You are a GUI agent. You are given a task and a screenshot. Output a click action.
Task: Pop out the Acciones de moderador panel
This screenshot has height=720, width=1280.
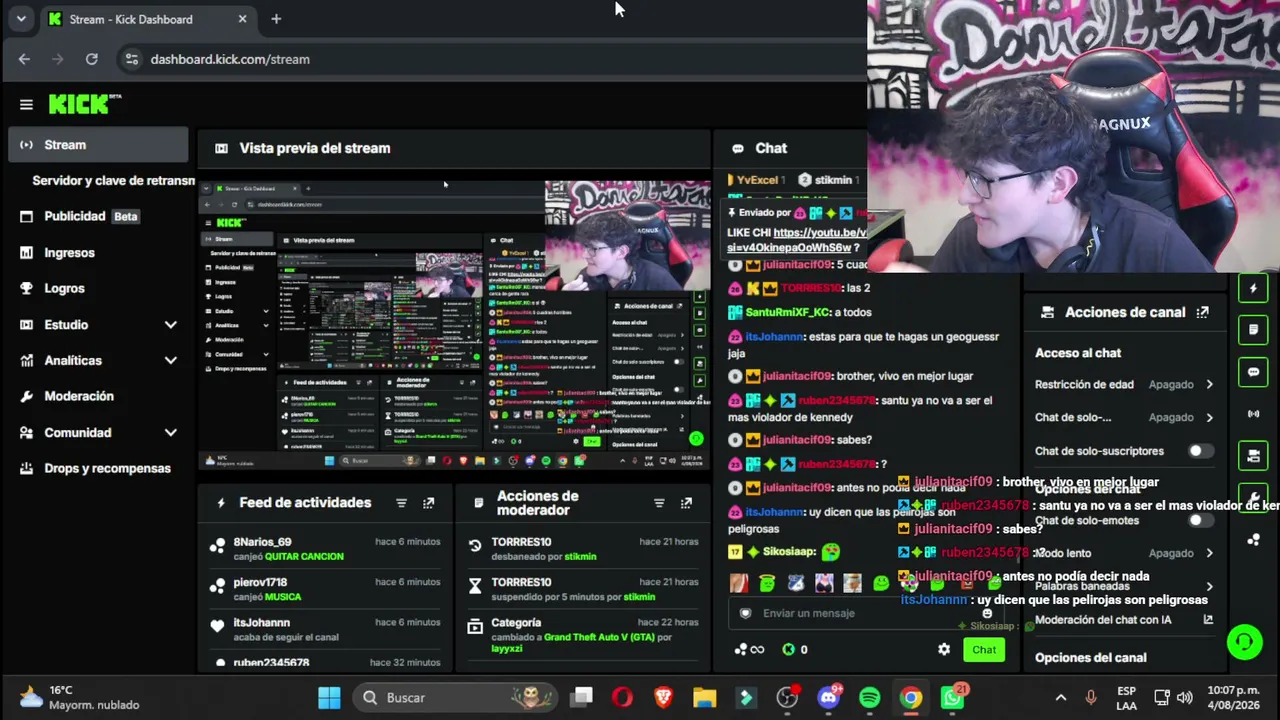(x=686, y=503)
